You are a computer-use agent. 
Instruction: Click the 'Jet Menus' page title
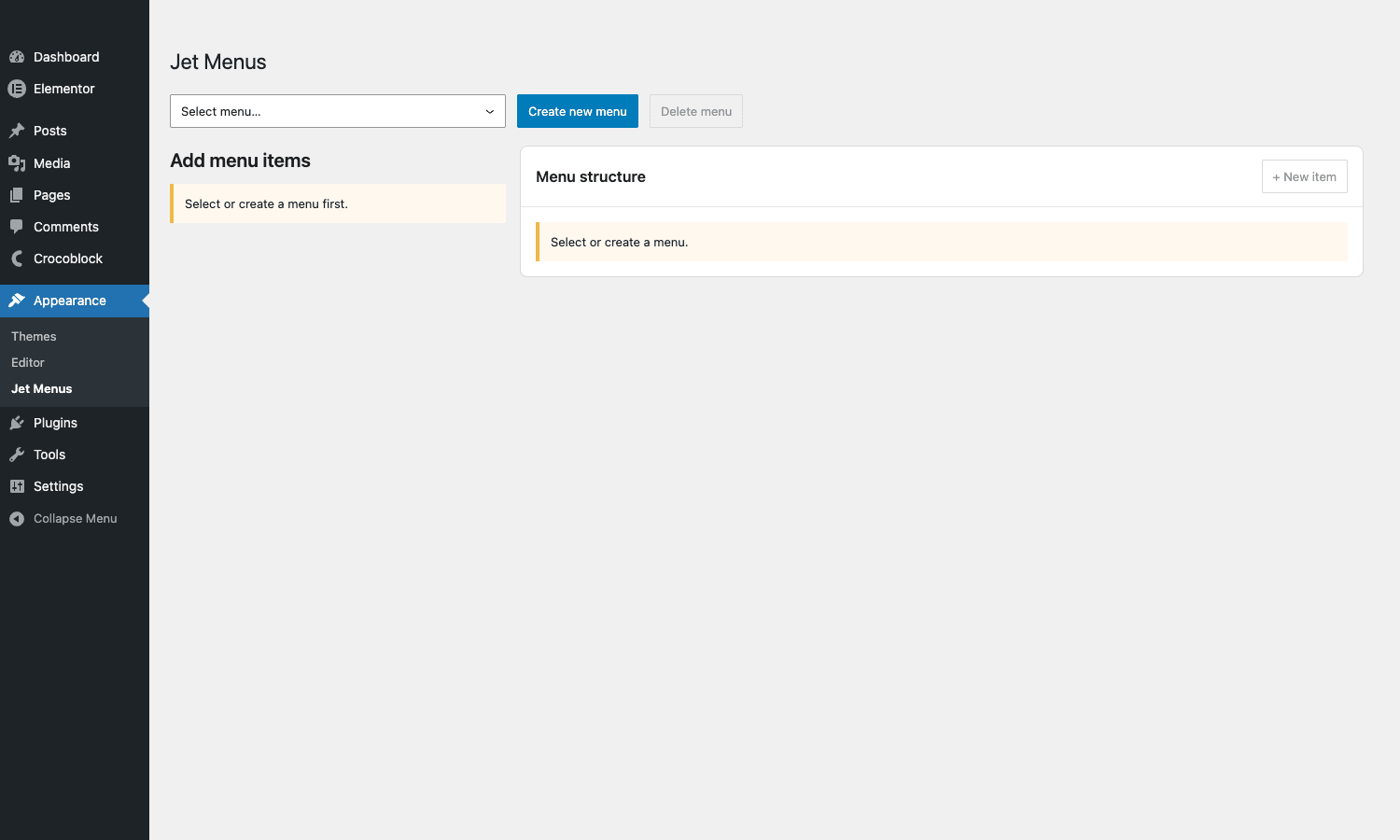coord(218,62)
